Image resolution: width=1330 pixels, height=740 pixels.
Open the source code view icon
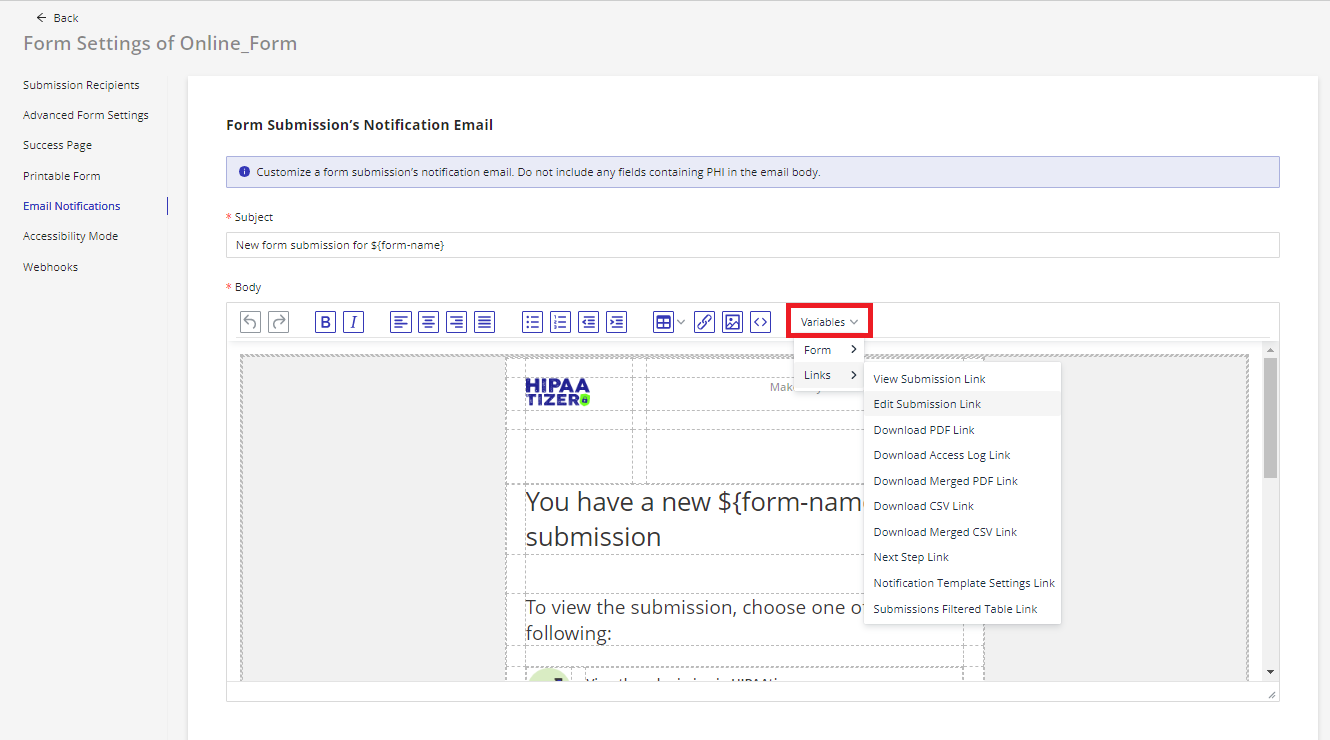pos(761,322)
